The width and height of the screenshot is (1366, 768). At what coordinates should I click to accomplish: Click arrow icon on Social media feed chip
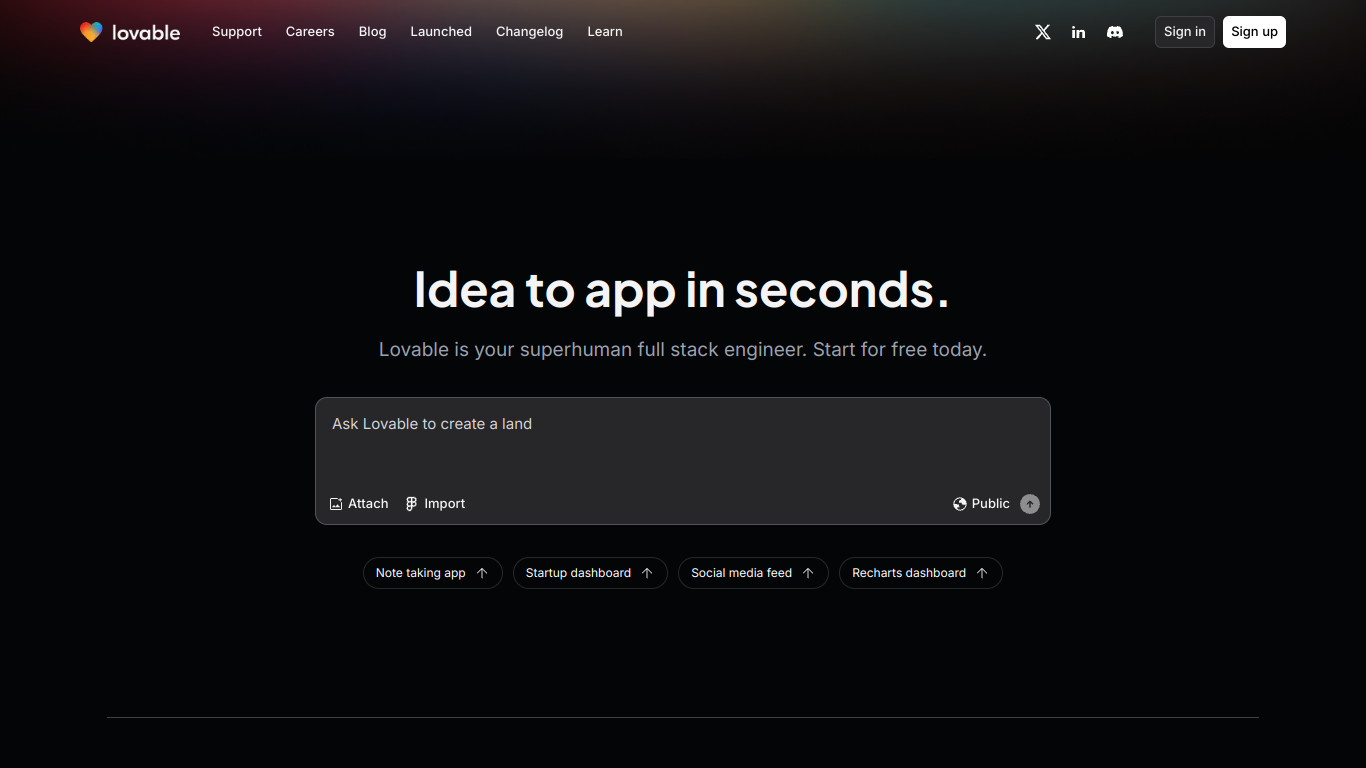point(808,573)
